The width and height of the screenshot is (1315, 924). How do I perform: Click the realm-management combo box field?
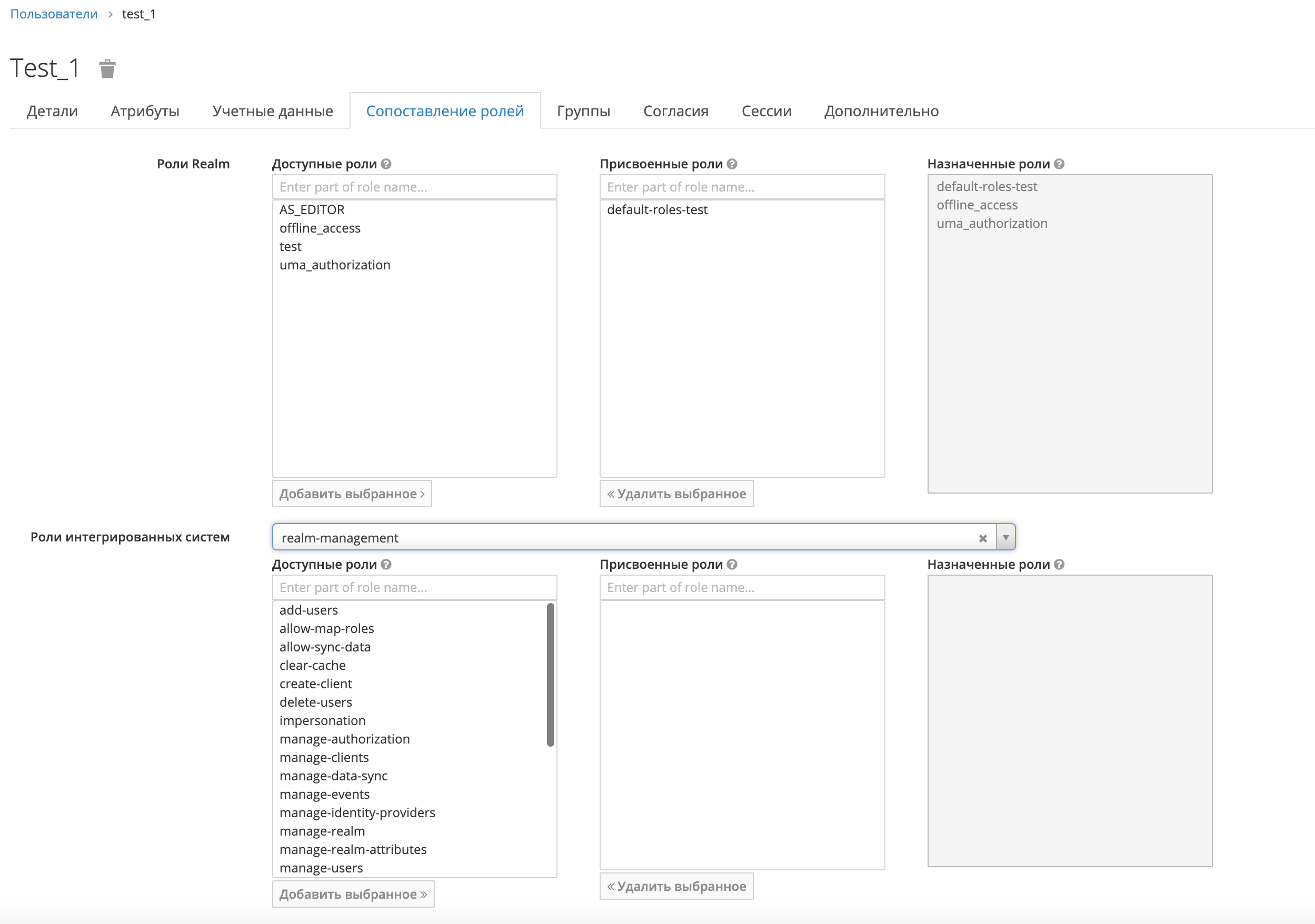(624, 538)
